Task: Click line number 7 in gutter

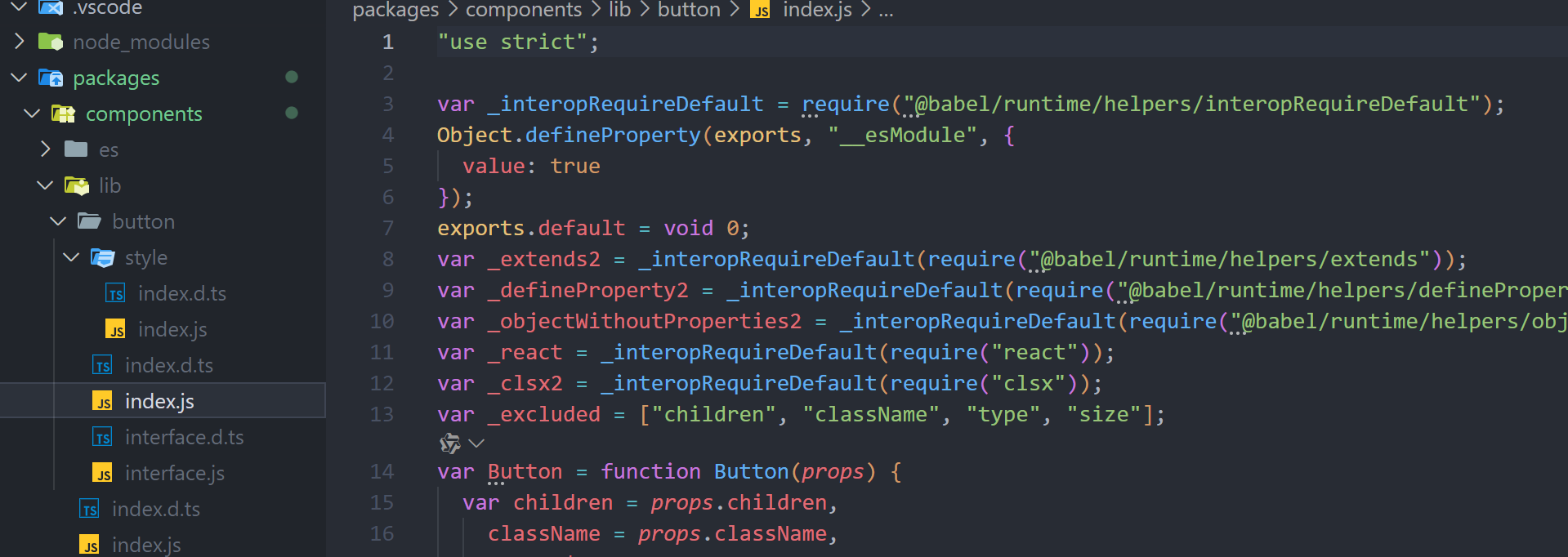Action: coord(388,228)
